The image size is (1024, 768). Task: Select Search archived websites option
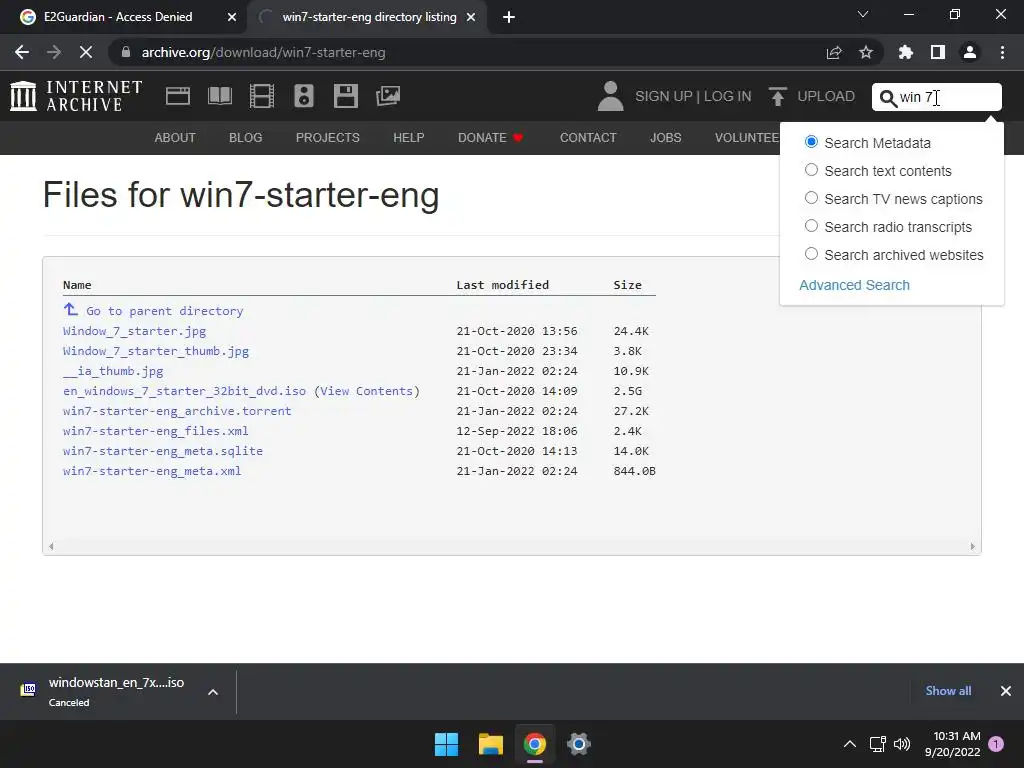tap(811, 254)
